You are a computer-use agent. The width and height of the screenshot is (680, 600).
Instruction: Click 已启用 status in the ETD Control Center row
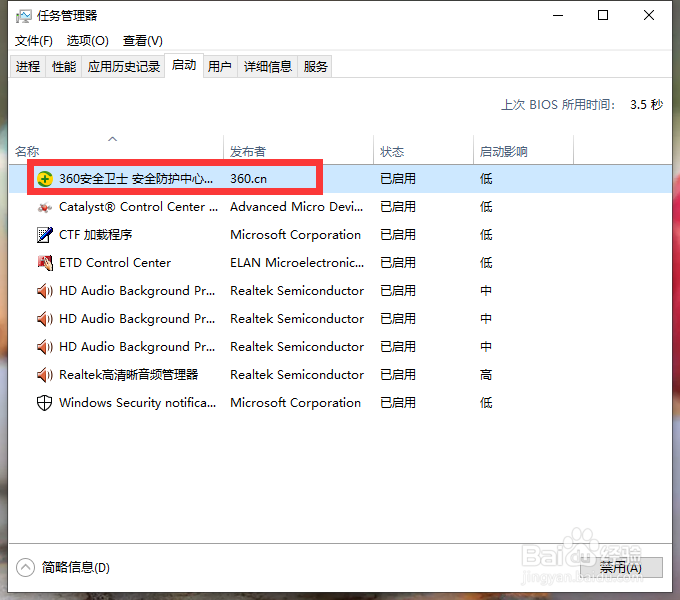(398, 263)
